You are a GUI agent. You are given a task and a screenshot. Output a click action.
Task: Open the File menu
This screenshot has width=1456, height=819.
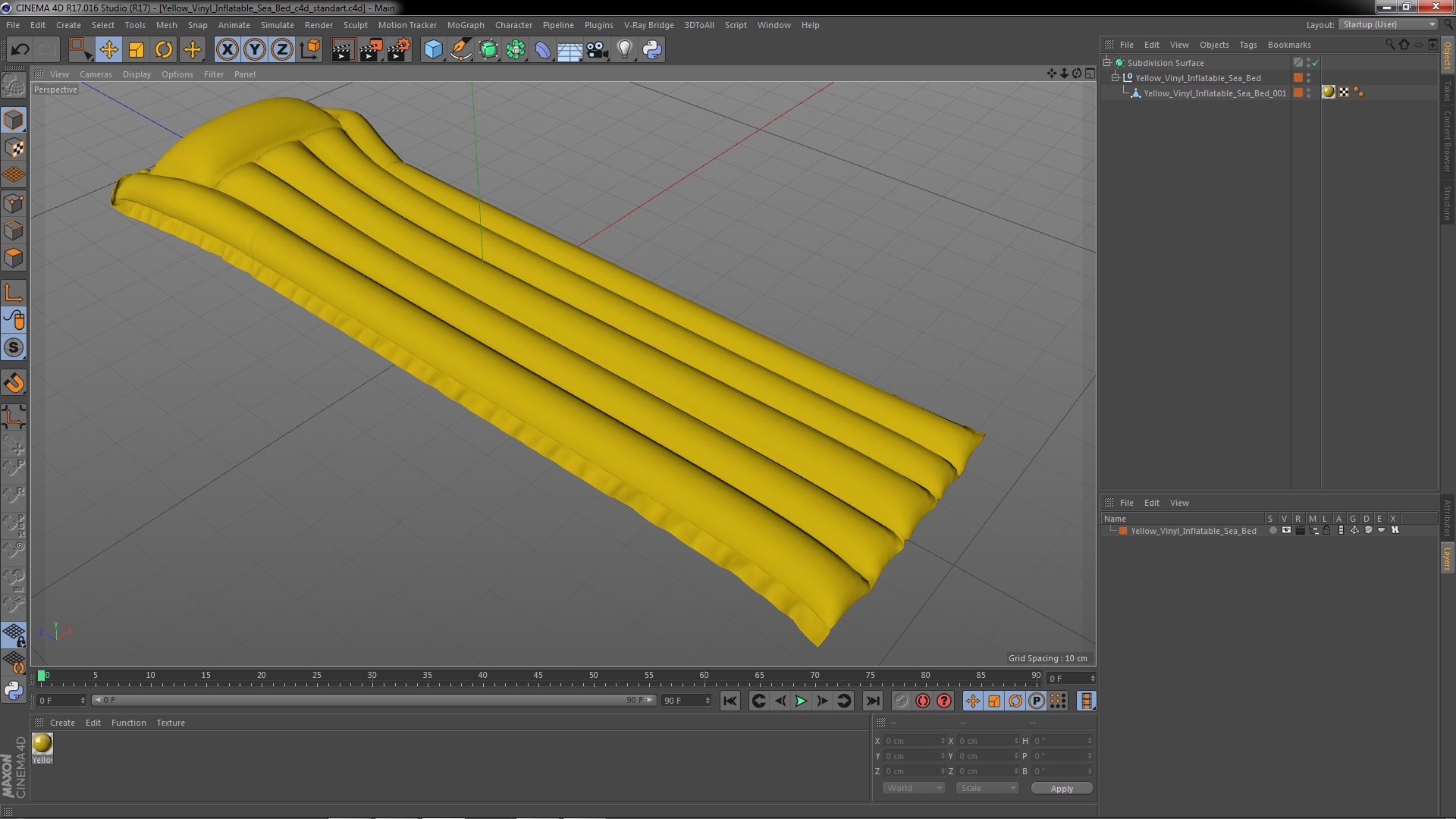pos(13,25)
